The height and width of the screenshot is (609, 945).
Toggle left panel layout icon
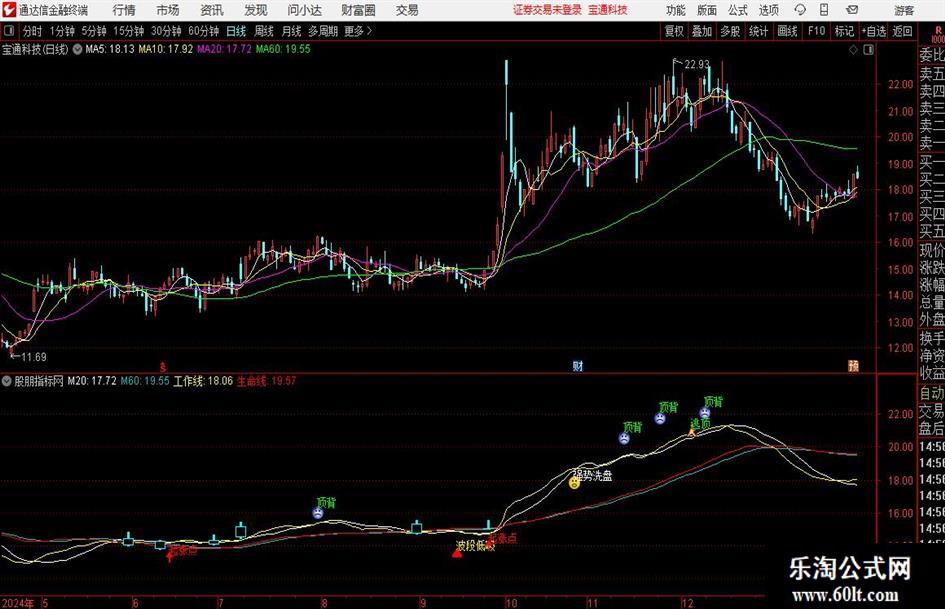(x=8, y=31)
